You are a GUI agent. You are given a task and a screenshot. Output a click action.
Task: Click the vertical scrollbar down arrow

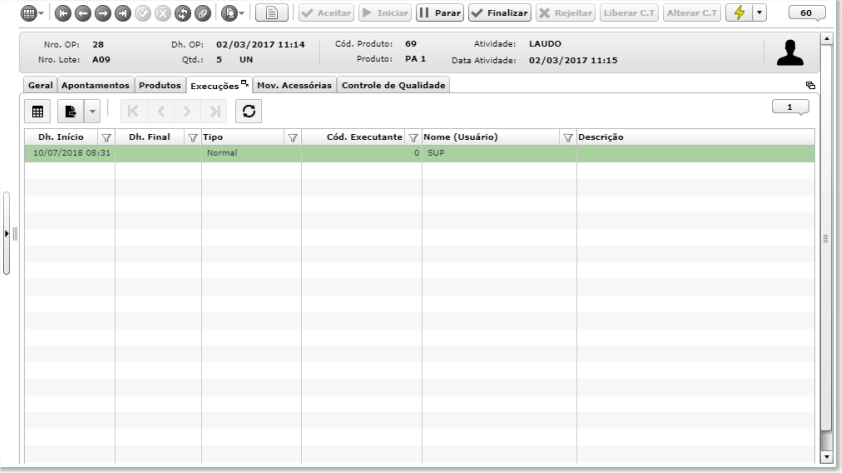826,457
